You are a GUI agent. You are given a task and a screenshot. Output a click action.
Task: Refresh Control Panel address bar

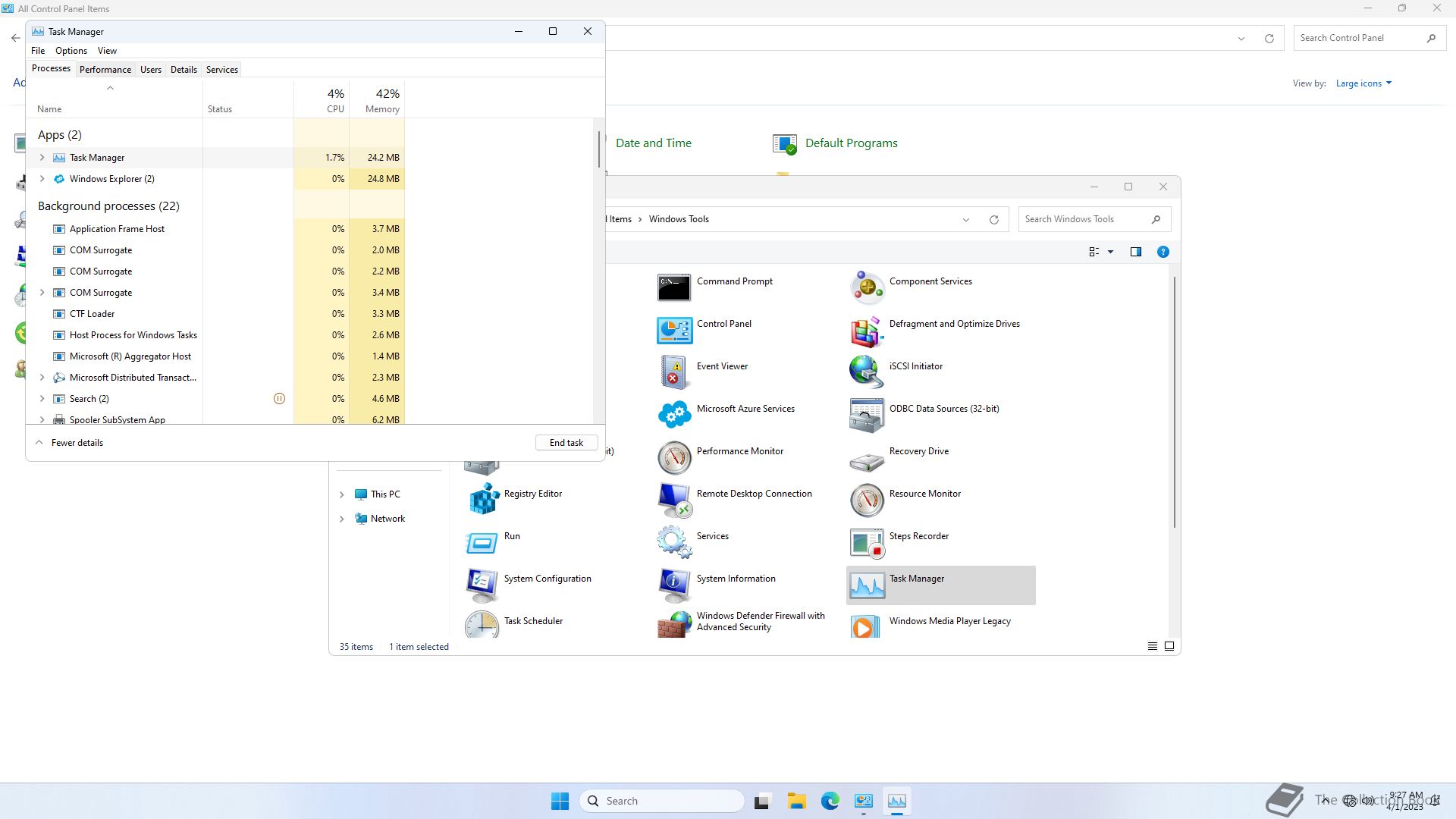click(x=1269, y=39)
